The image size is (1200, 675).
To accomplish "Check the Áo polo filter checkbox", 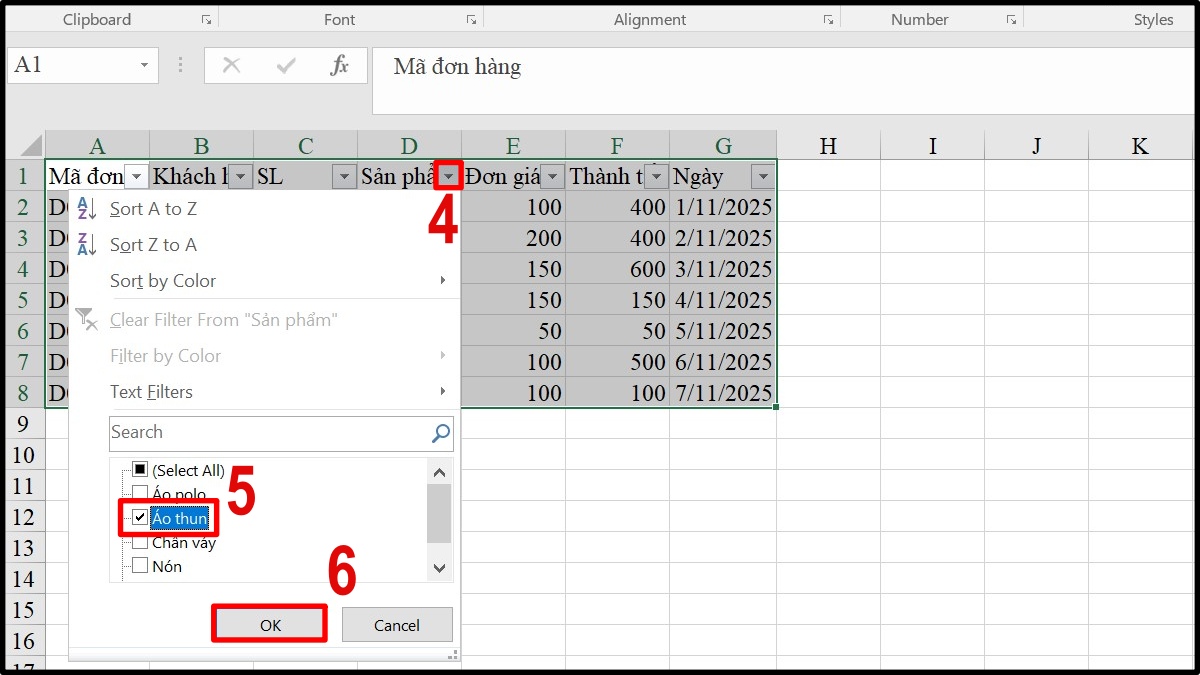I will [x=138, y=494].
